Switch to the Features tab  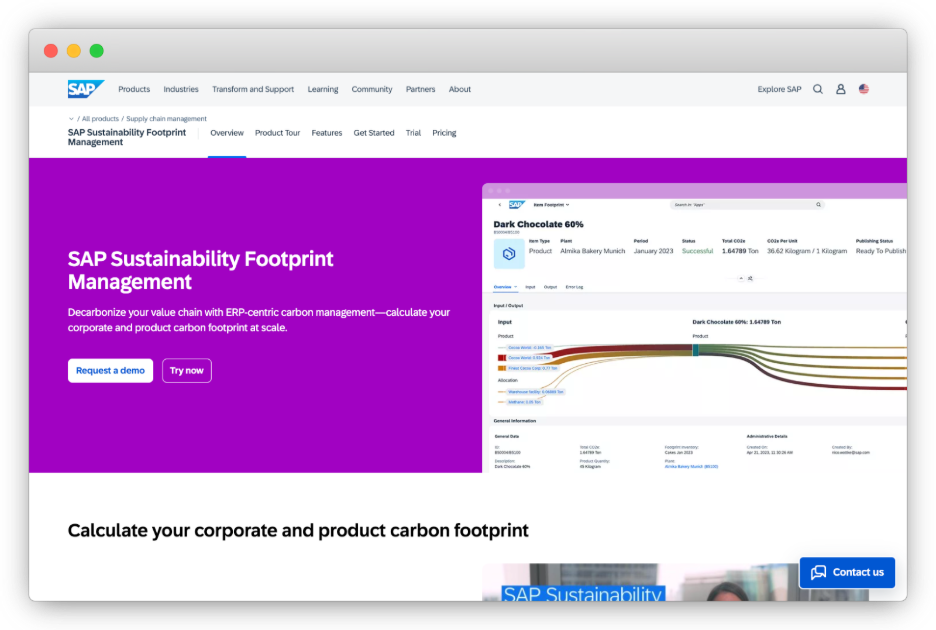pyautogui.click(x=327, y=133)
